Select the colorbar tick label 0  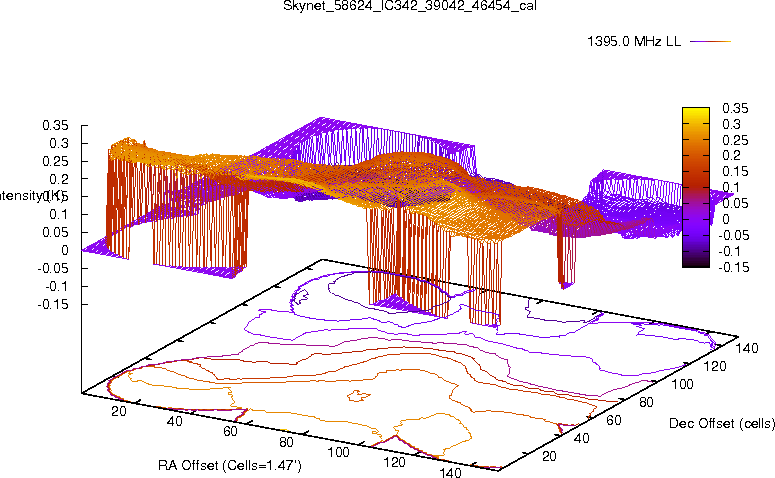(x=726, y=219)
